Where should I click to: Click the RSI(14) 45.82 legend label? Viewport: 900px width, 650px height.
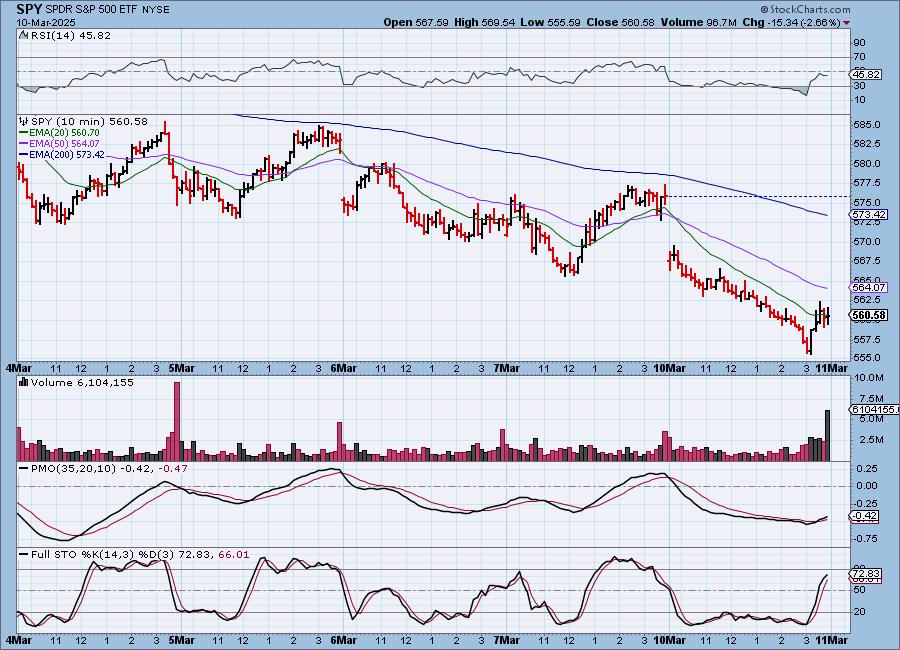pyautogui.click(x=71, y=35)
